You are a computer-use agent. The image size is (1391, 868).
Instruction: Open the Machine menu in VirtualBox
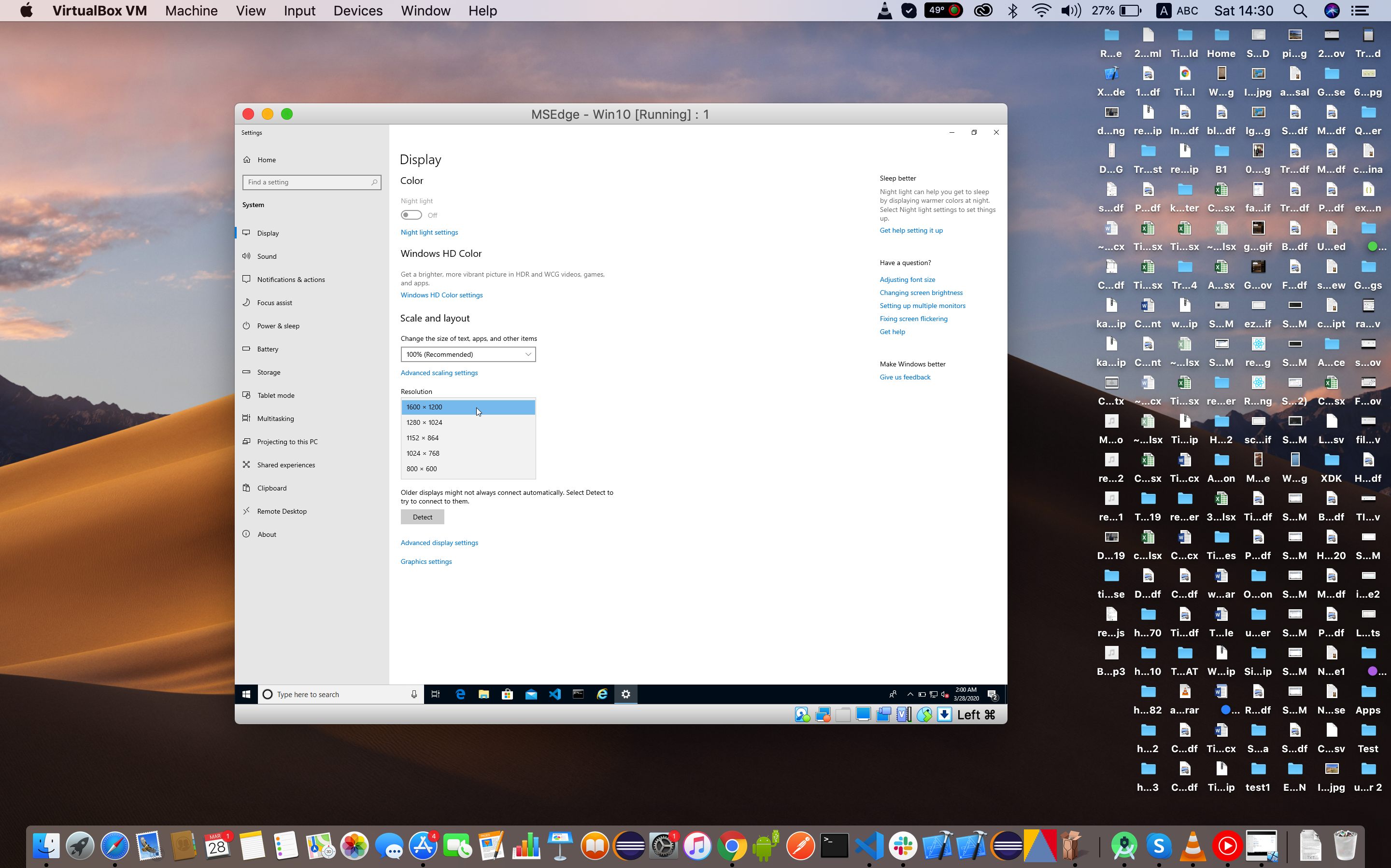point(191,10)
